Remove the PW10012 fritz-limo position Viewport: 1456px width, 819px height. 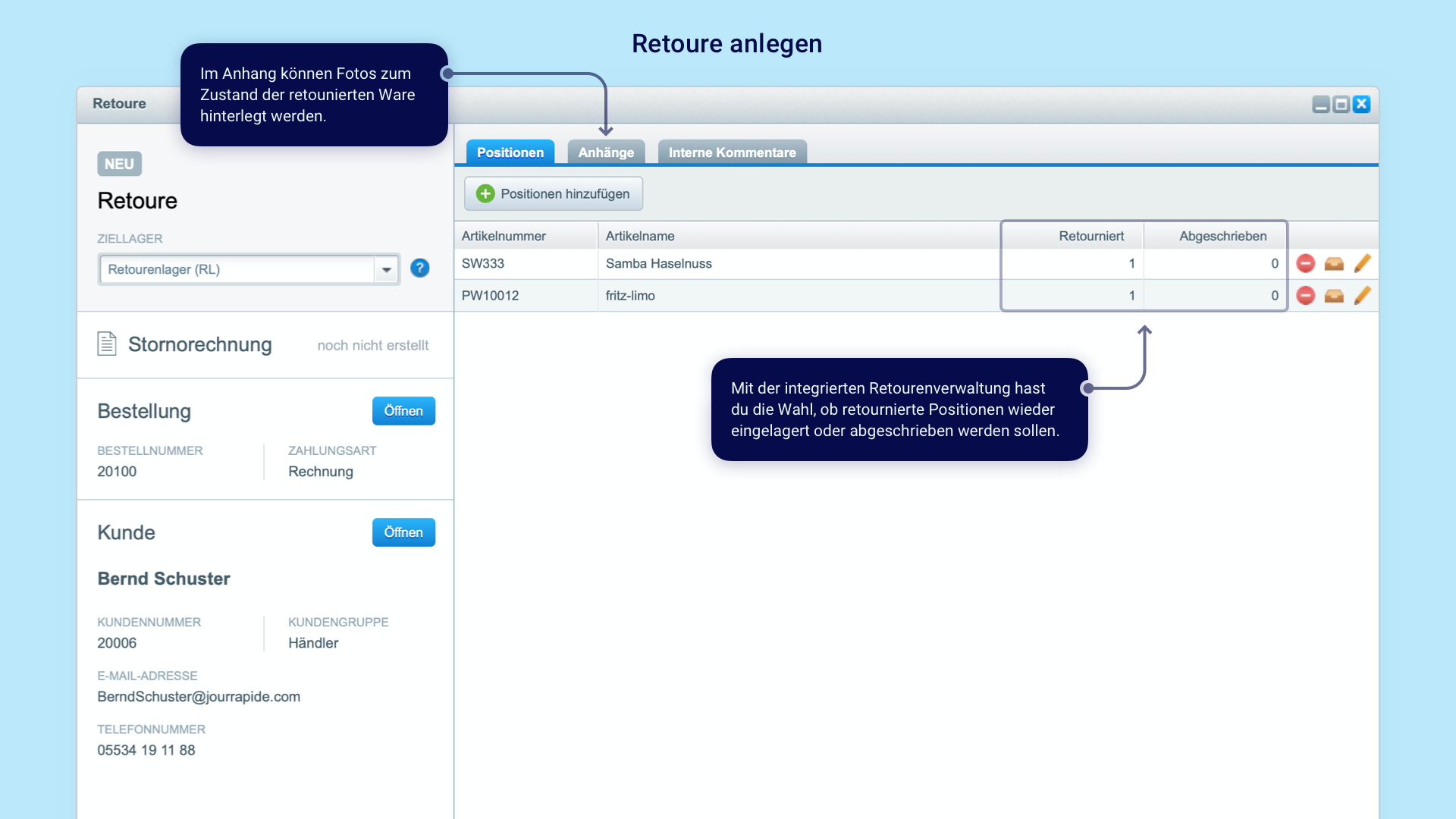(1305, 296)
